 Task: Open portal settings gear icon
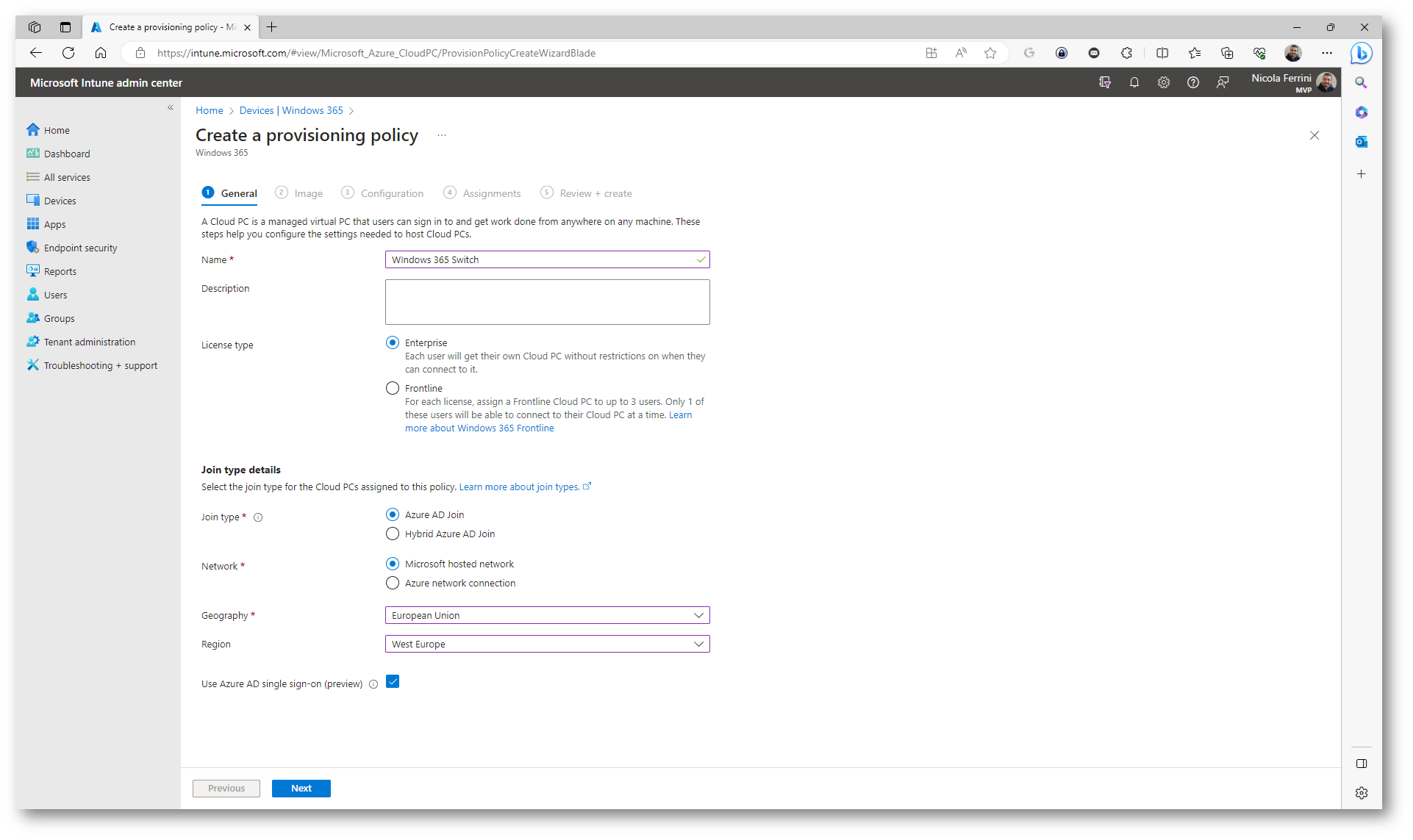1164,82
